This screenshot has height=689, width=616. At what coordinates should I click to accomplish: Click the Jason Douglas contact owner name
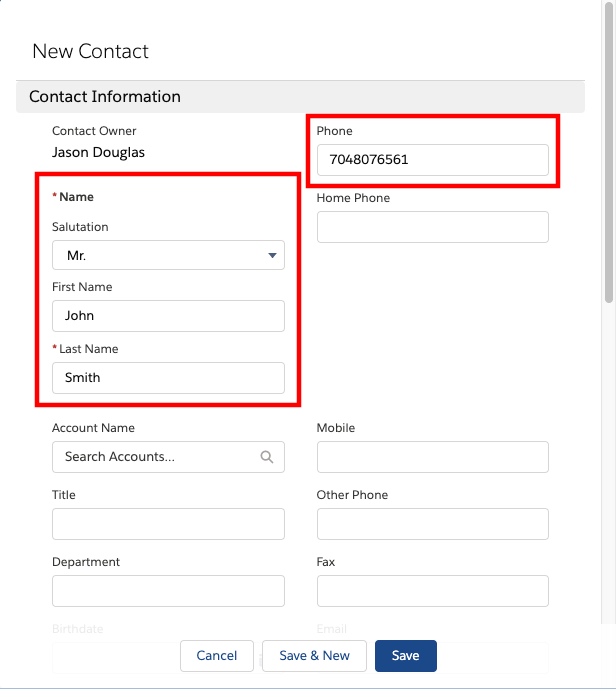coord(98,152)
